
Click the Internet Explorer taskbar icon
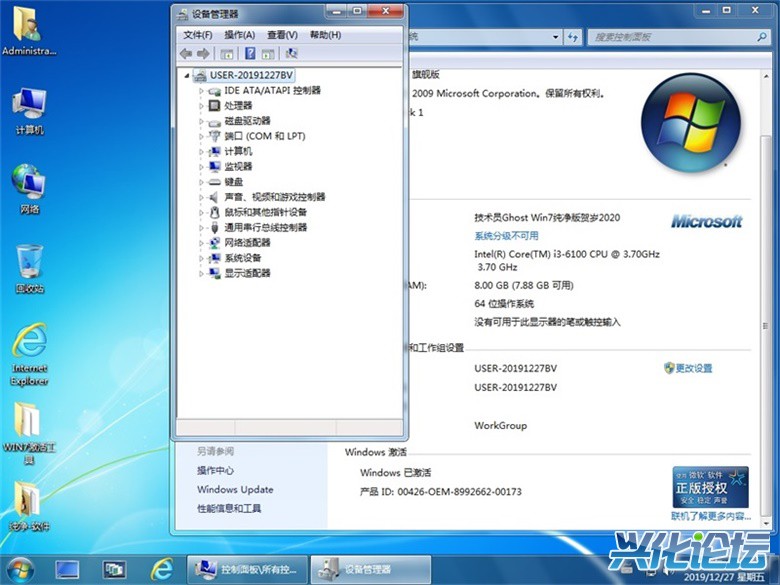coord(161,569)
